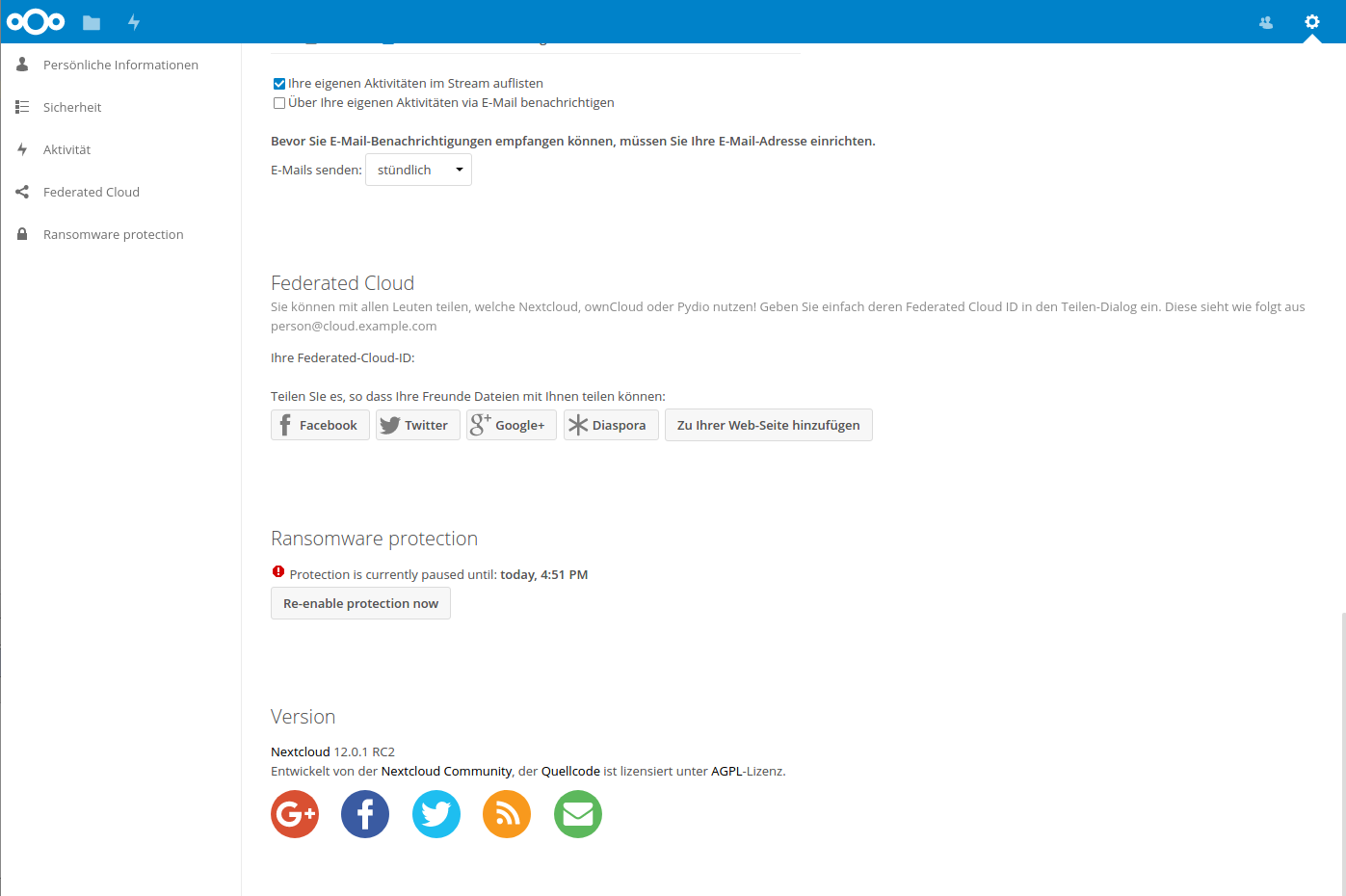Jump to Ransomware protection sidebar entry

113,234
